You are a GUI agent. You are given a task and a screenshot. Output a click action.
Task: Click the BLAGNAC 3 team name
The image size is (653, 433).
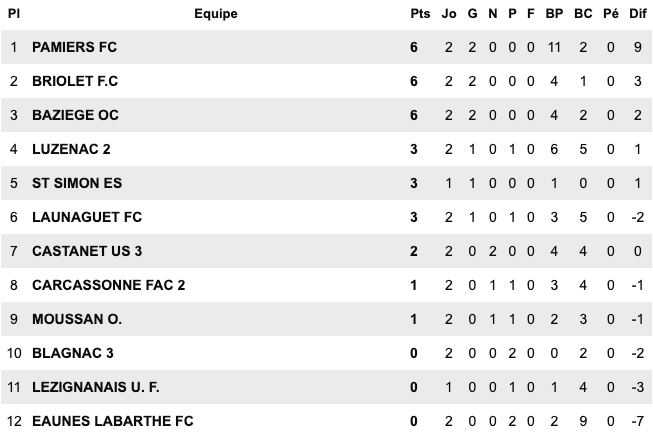tap(73, 353)
